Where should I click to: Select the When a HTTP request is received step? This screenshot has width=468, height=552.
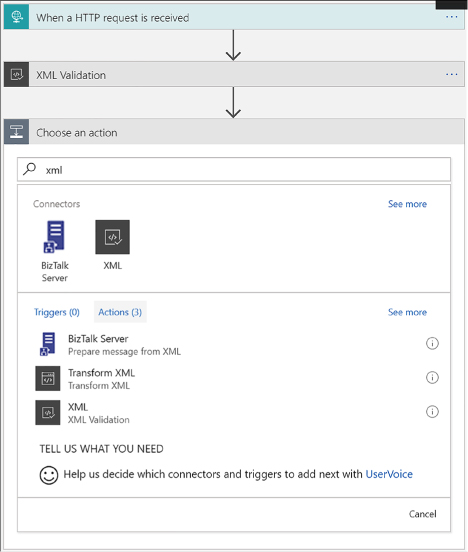click(234, 17)
